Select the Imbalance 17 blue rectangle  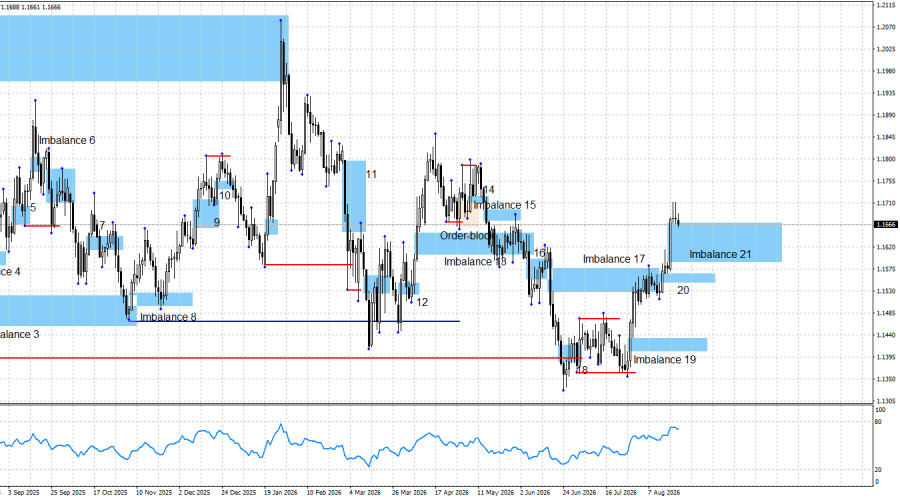click(604, 280)
